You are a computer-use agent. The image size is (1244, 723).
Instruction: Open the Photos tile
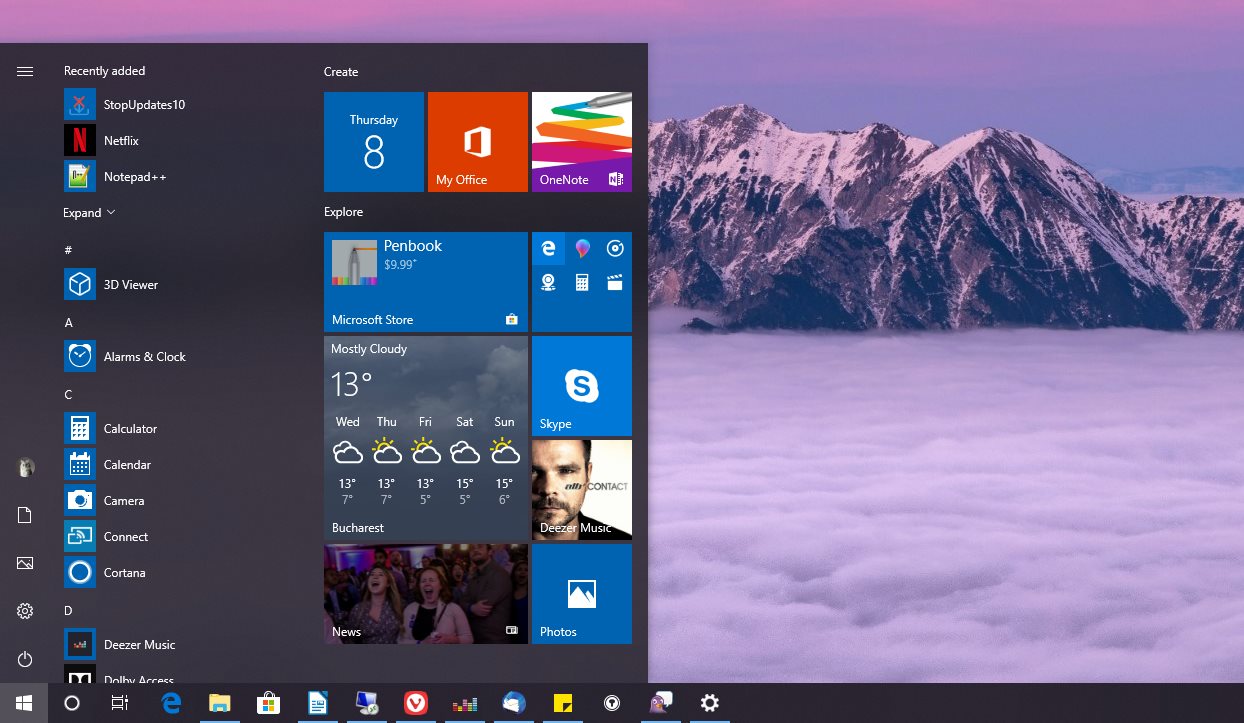582,594
